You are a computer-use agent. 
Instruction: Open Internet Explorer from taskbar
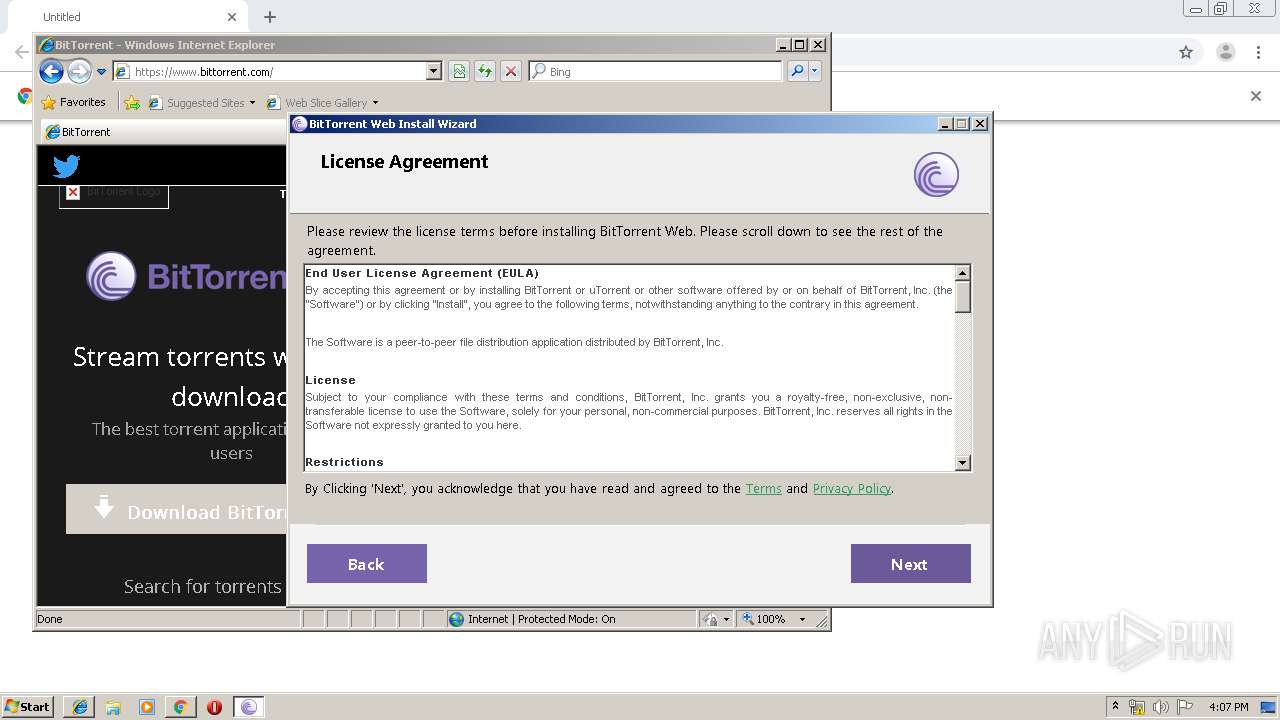point(80,707)
